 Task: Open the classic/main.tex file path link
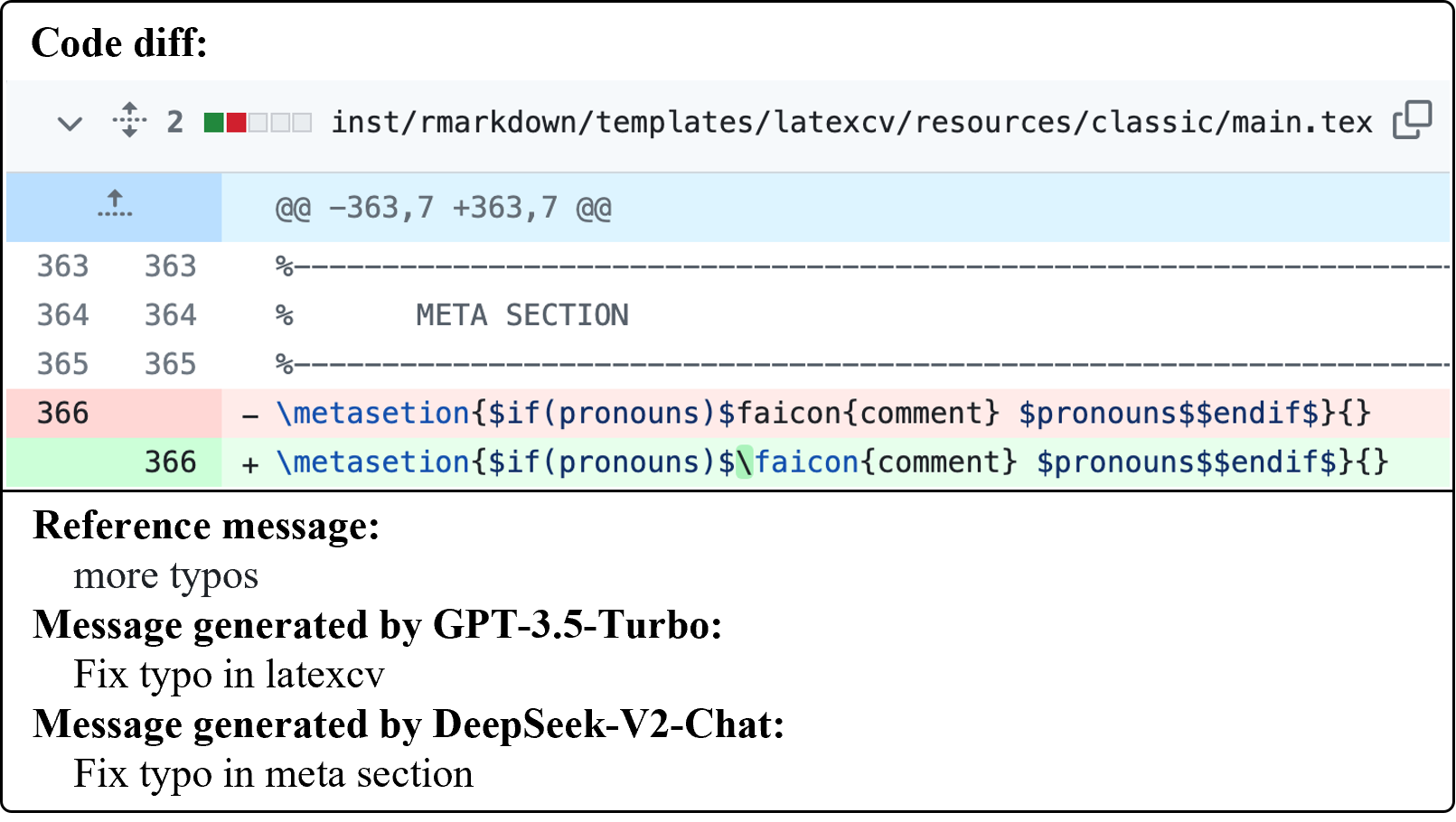(851, 122)
